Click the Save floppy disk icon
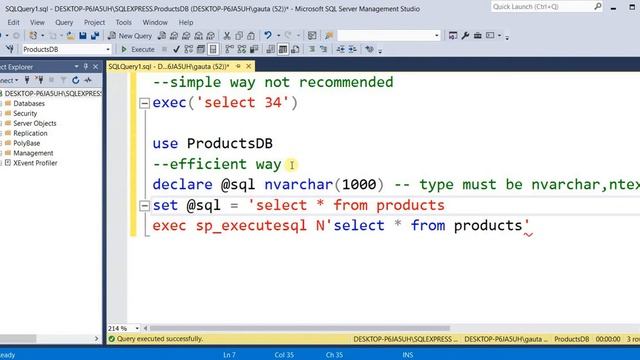This screenshot has width=640, height=360. click(x=83, y=36)
